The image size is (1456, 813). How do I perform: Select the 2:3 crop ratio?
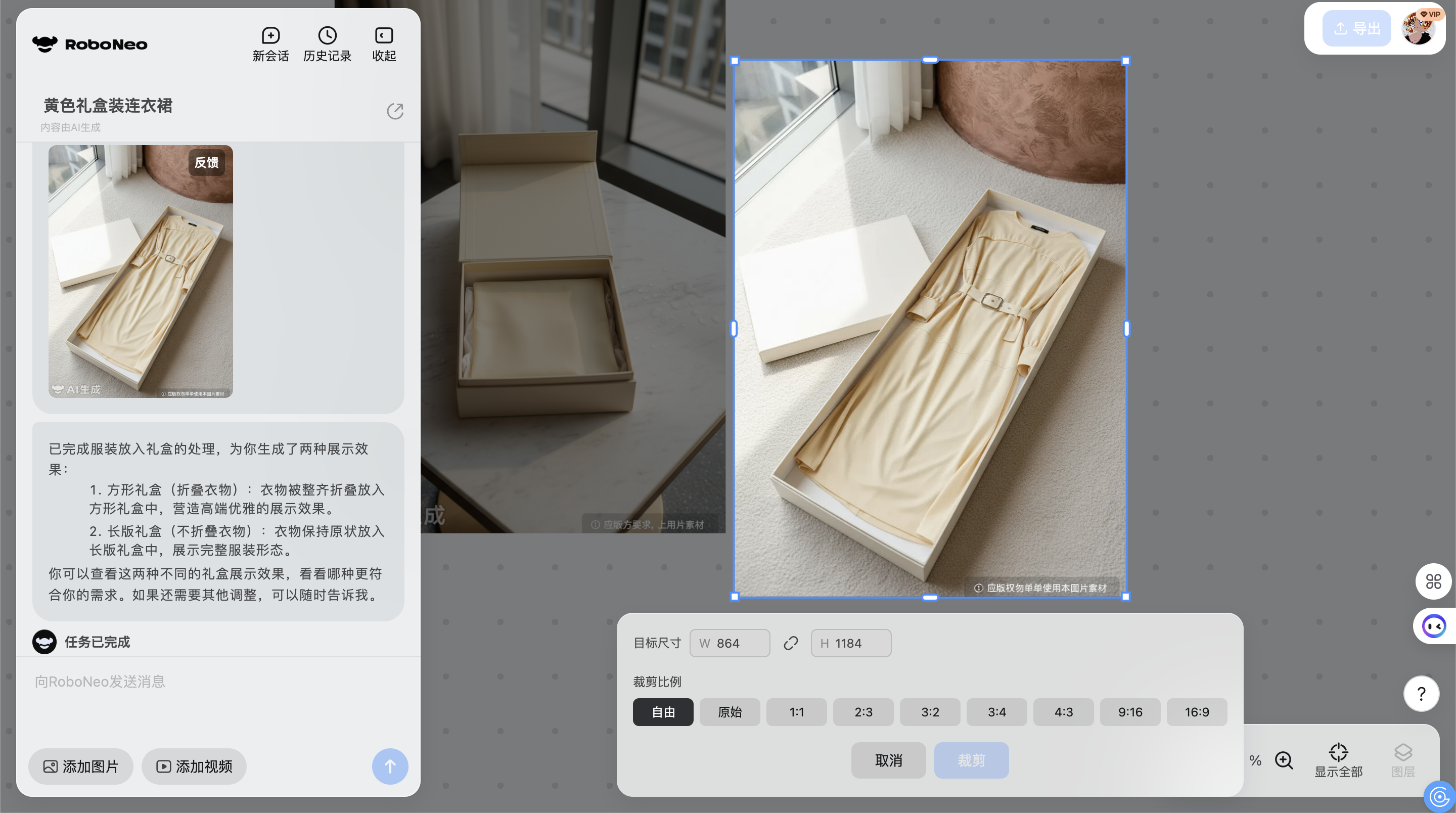pyautogui.click(x=863, y=712)
